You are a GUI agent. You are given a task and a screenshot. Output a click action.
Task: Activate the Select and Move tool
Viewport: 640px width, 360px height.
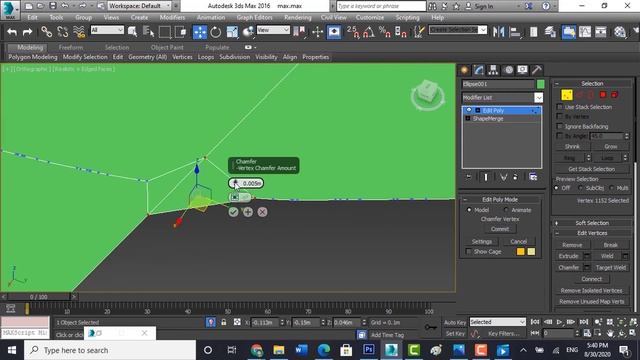tap(200, 32)
